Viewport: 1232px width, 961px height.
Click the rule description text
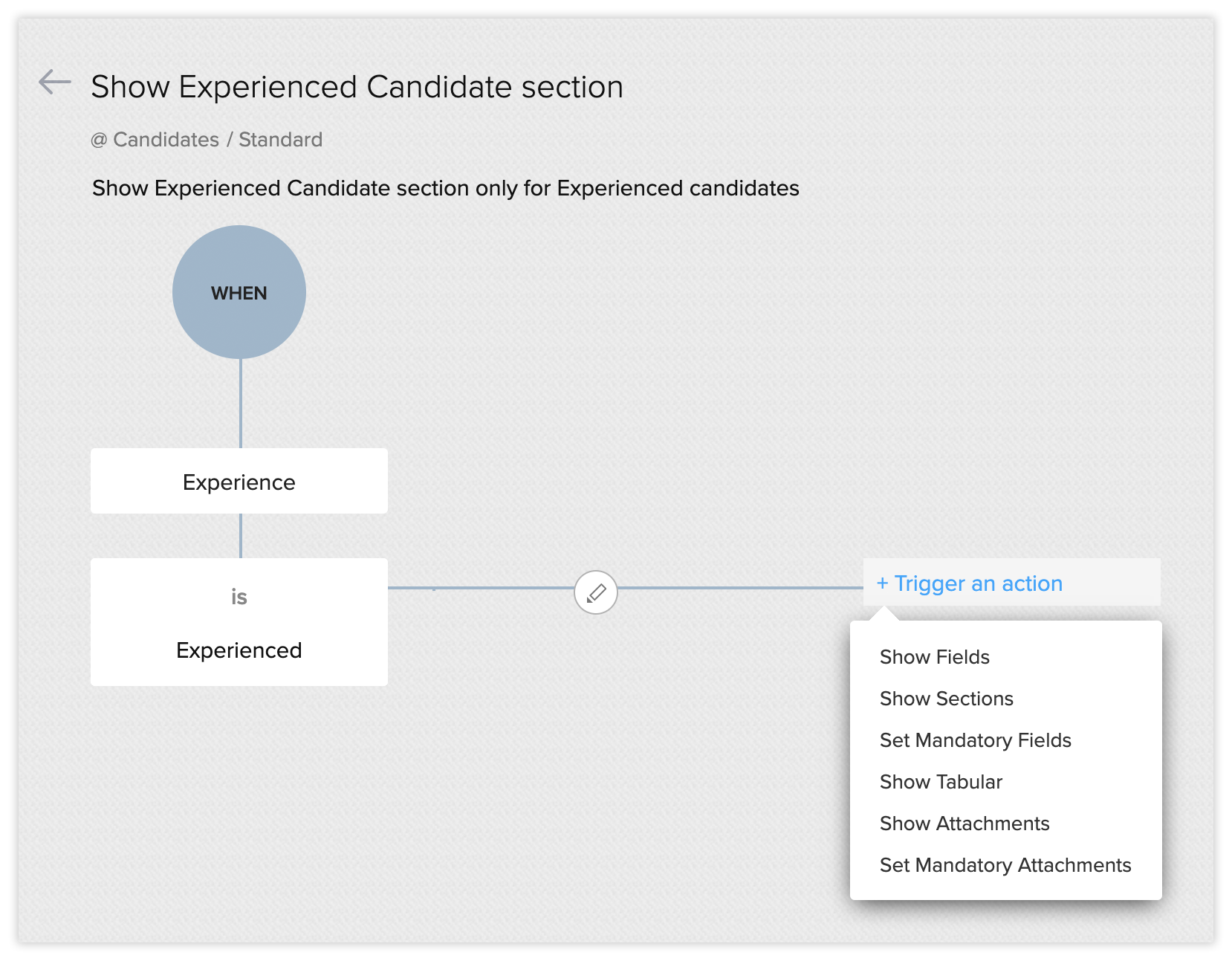click(445, 188)
